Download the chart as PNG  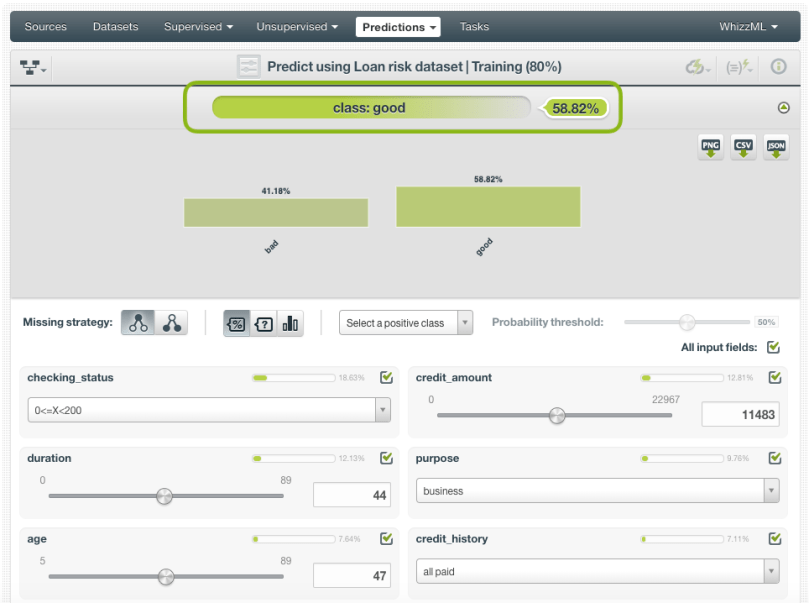710,147
